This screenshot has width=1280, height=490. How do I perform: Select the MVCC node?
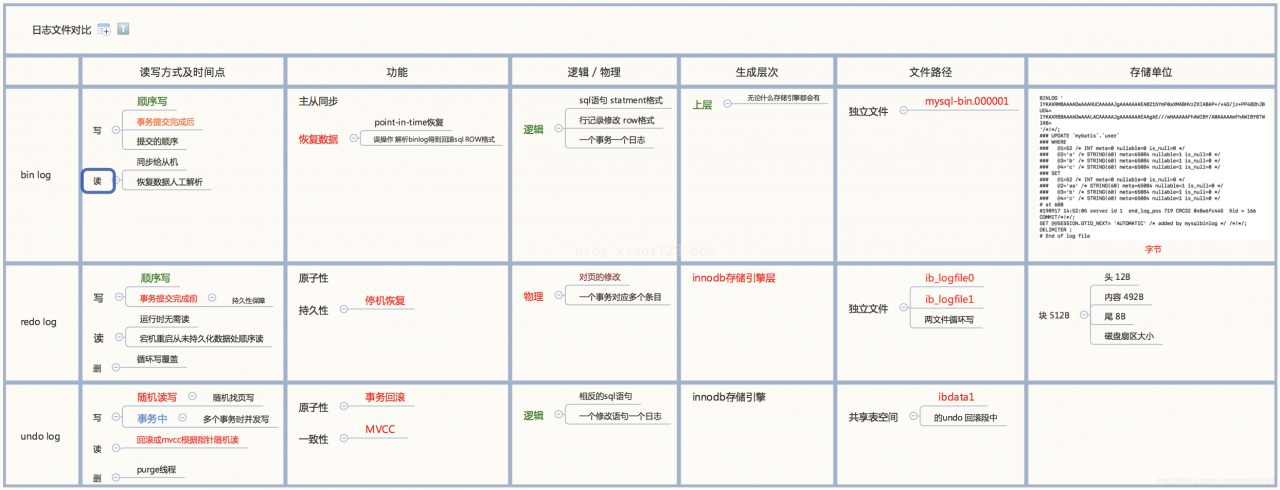pyautogui.click(x=379, y=428)
